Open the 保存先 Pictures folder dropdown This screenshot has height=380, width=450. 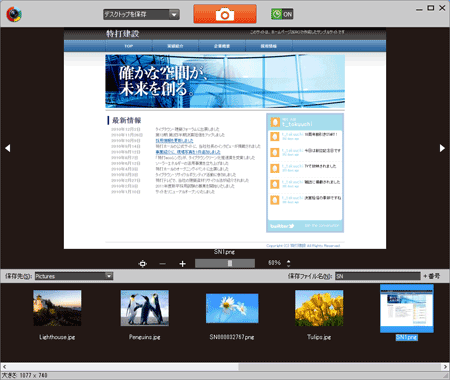(74, 276)
